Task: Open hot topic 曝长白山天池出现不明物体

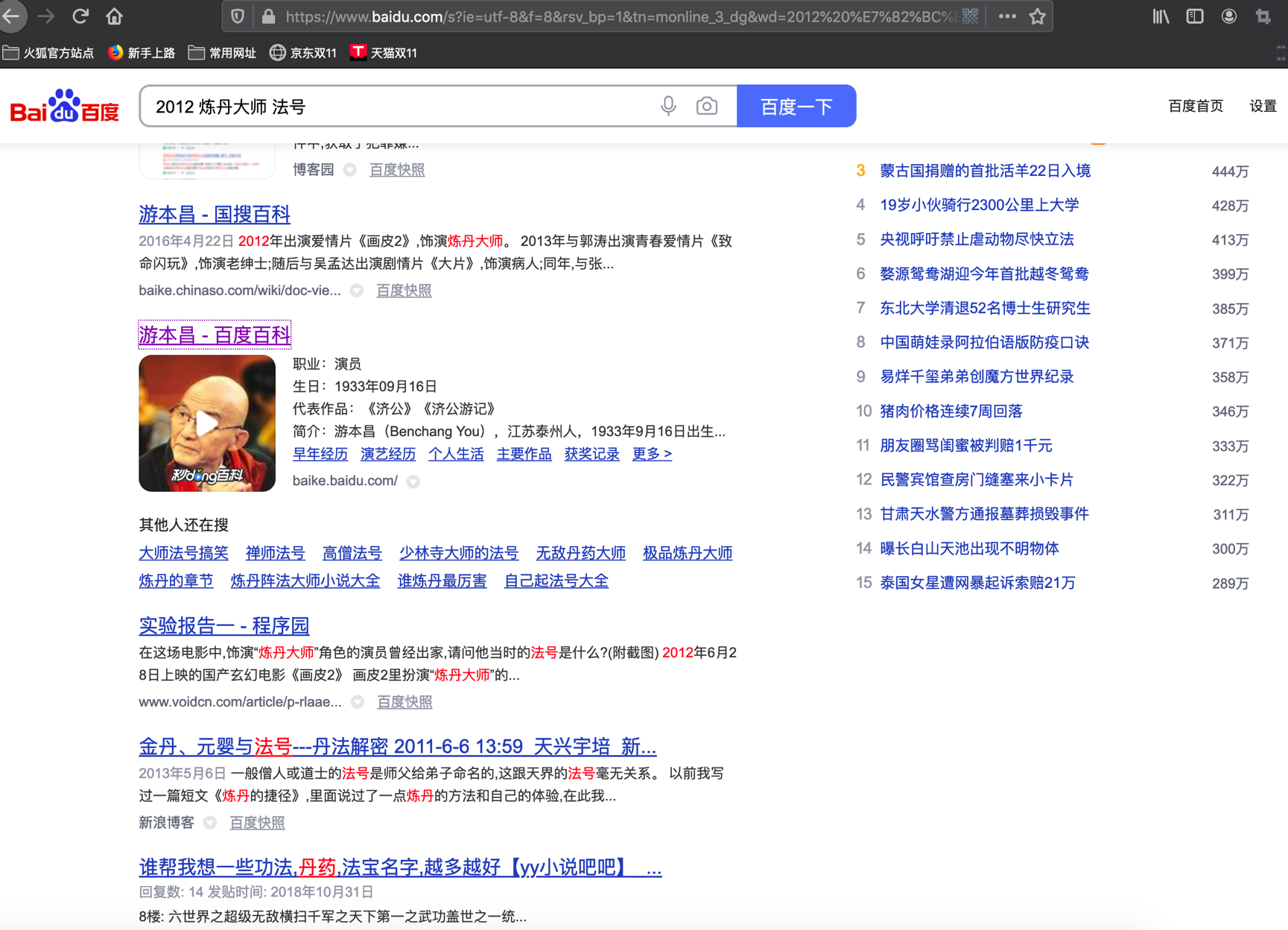Action: [970, 548]
